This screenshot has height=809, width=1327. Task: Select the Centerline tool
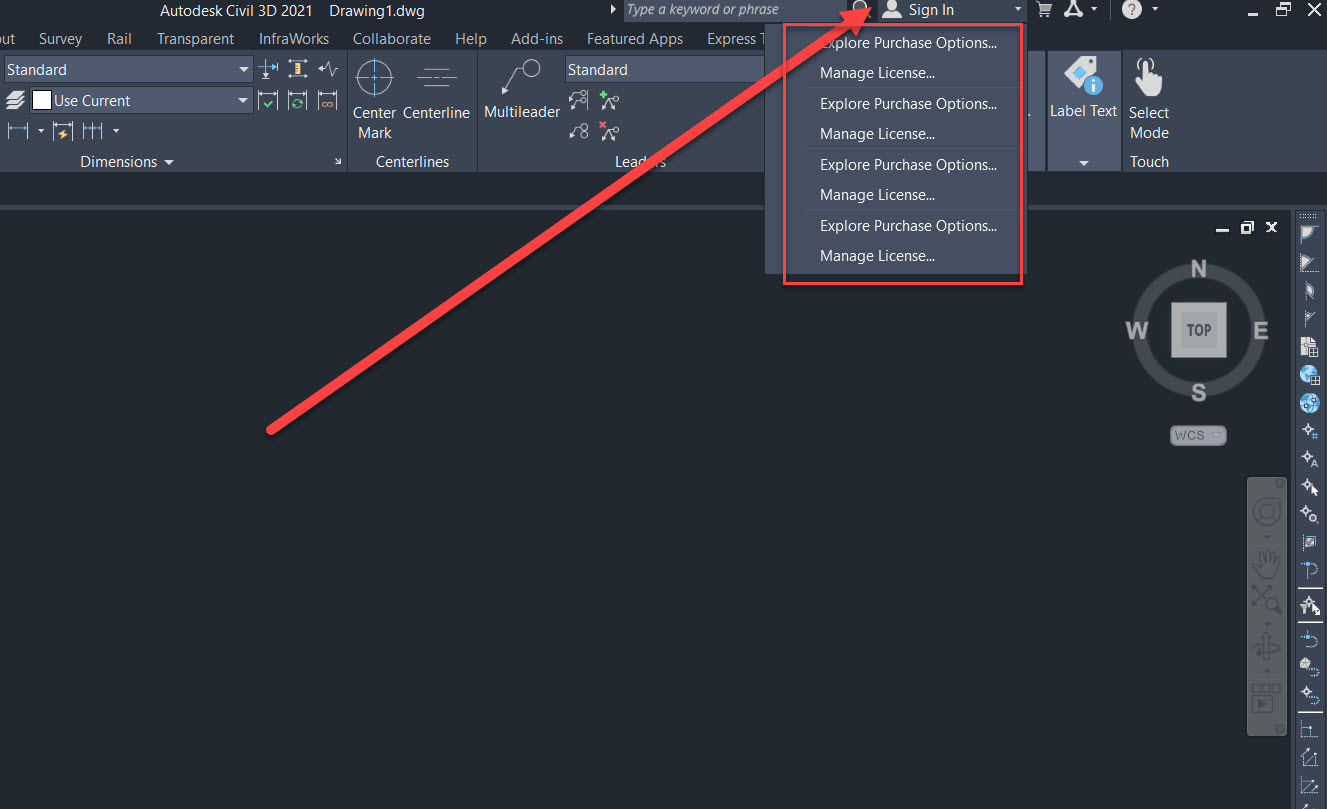click(436, 90)
